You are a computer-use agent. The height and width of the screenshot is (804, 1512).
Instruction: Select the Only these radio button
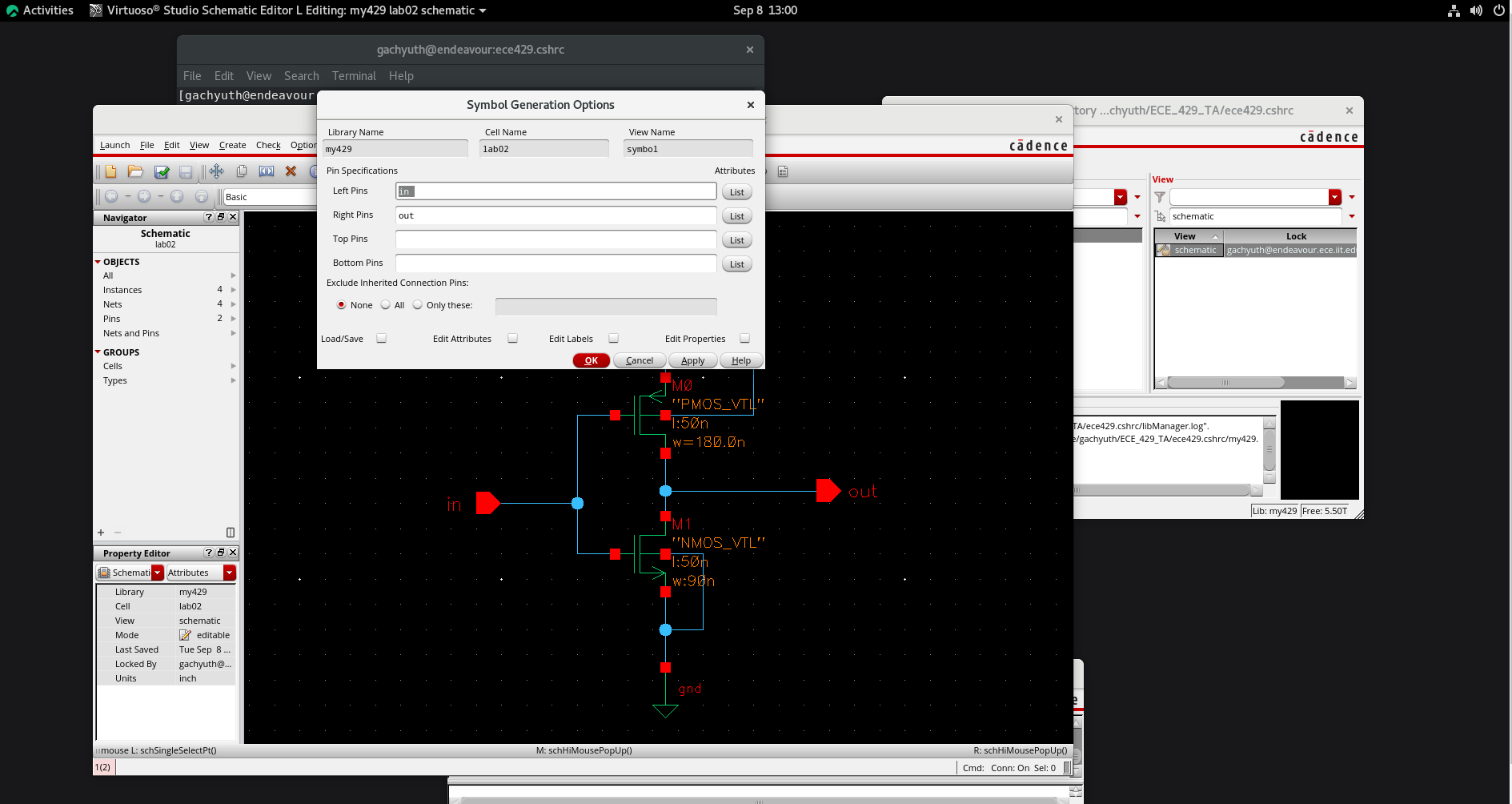(x=417, y=305)
